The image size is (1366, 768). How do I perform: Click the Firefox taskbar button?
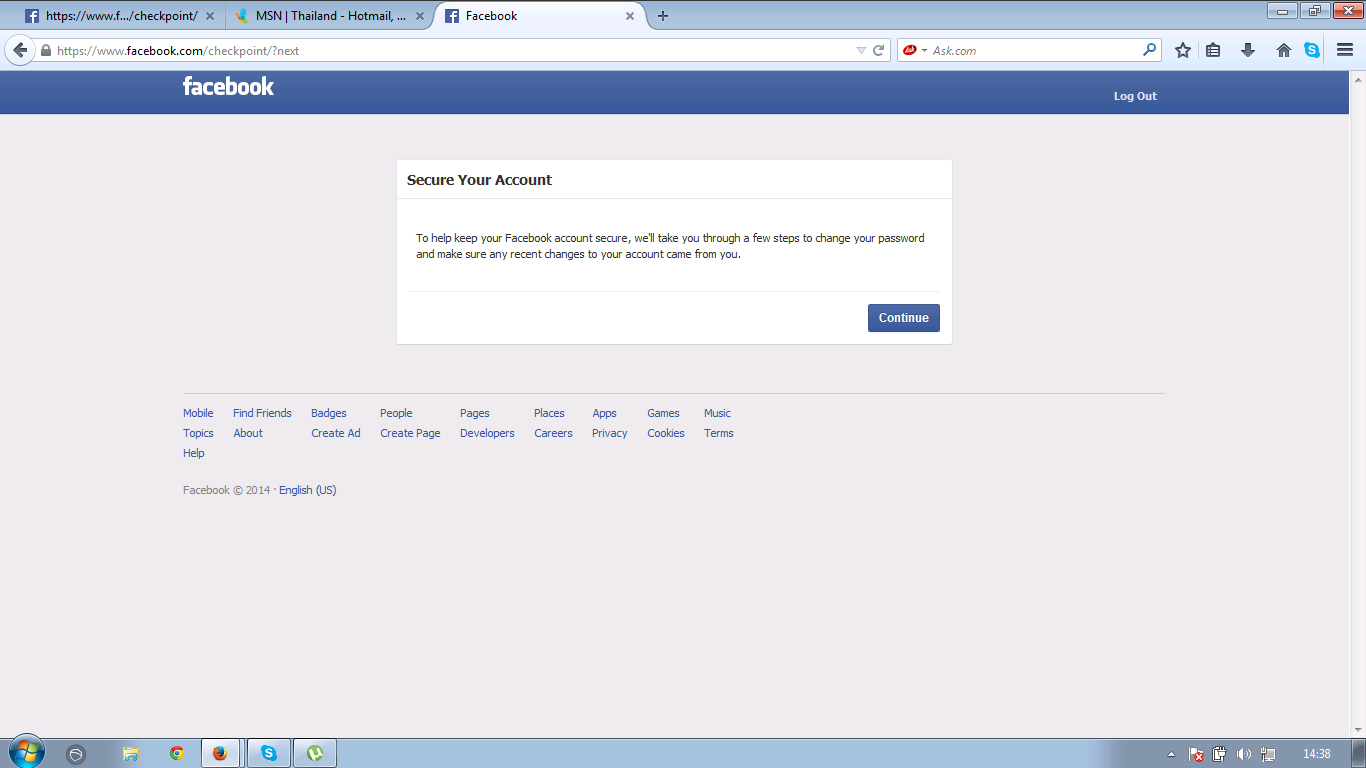[x=220, y=753]
